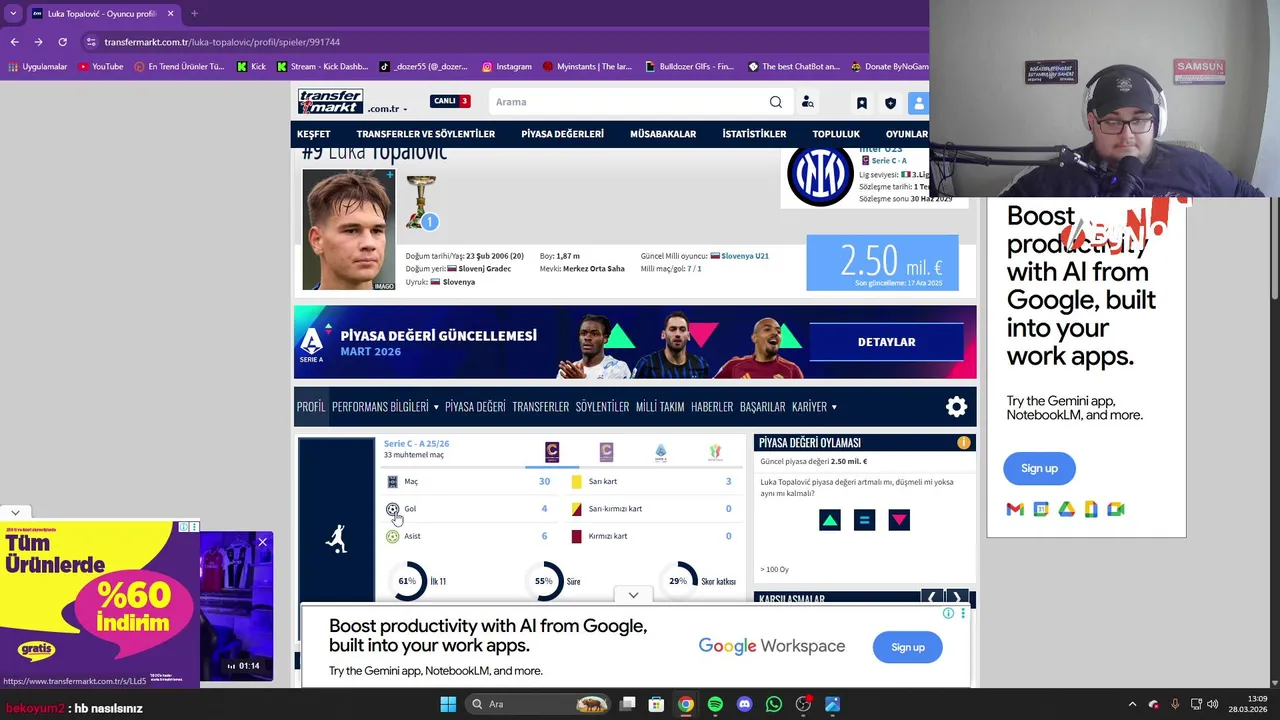
Task: Click the 61% İlk 11 progress ring
Action: coord(407,581)
